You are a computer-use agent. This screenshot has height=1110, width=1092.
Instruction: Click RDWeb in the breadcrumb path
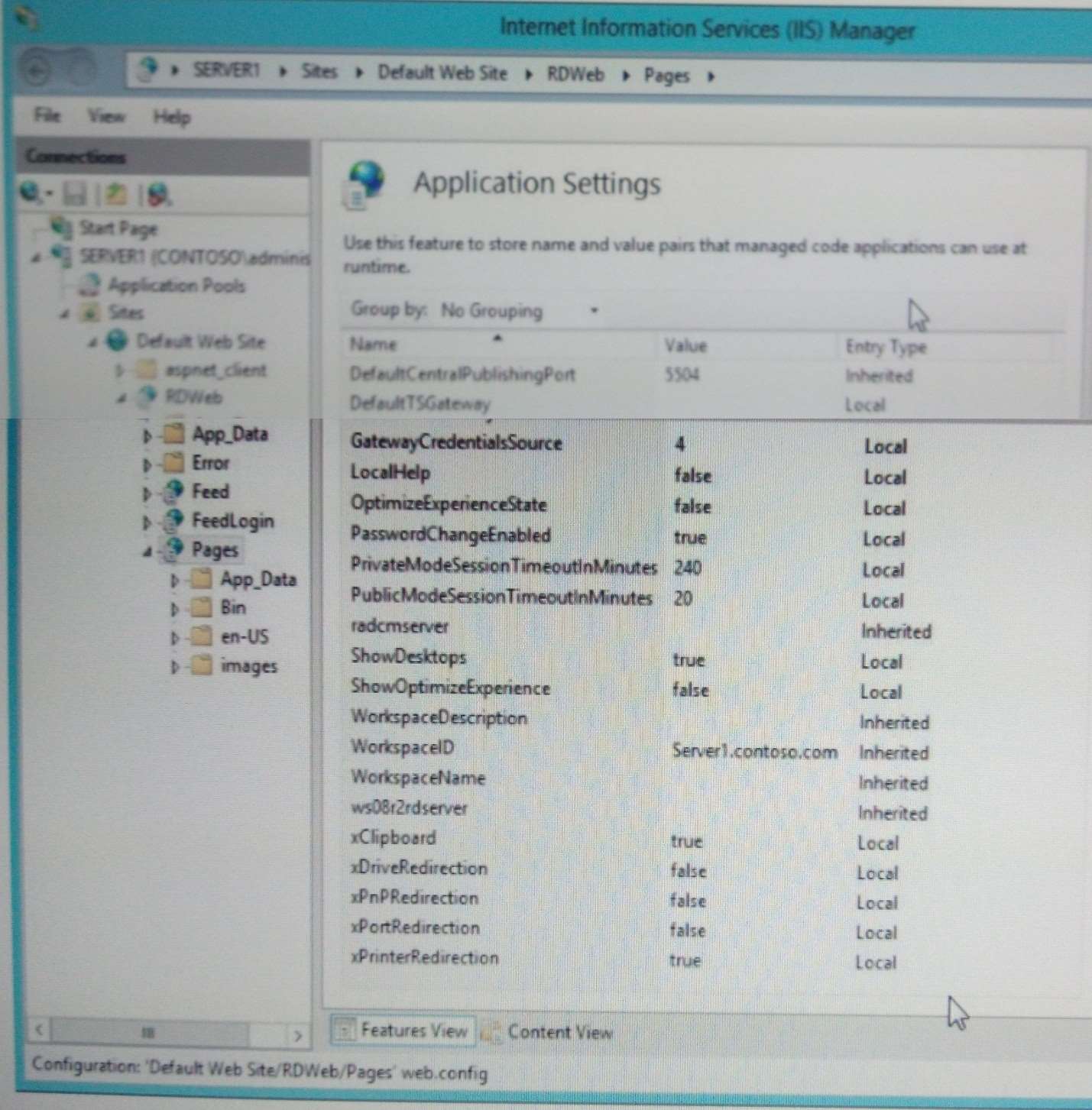click(575, 74)
